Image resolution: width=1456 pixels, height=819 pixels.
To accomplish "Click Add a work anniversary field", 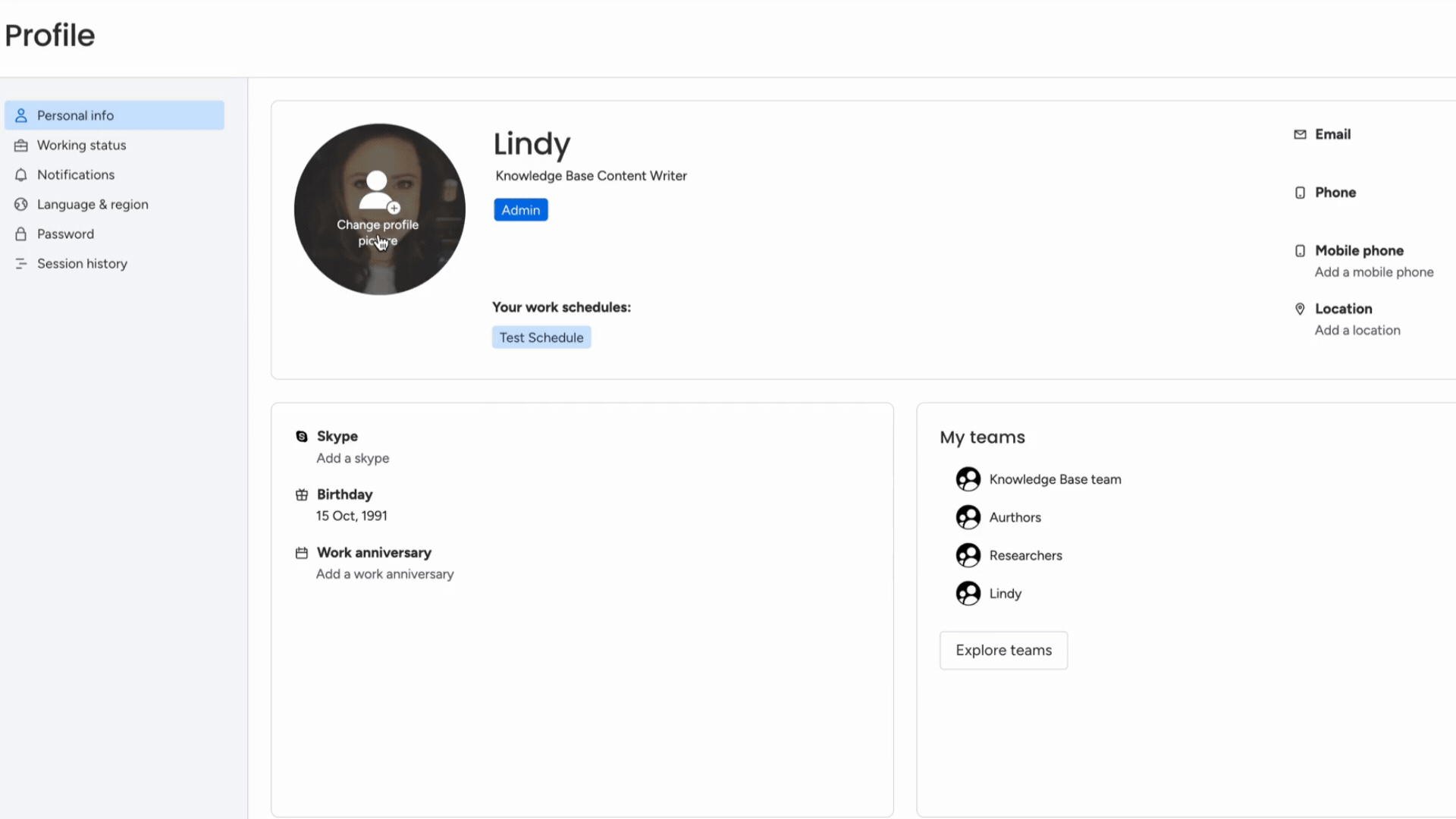I will click(x=384, y=574).
